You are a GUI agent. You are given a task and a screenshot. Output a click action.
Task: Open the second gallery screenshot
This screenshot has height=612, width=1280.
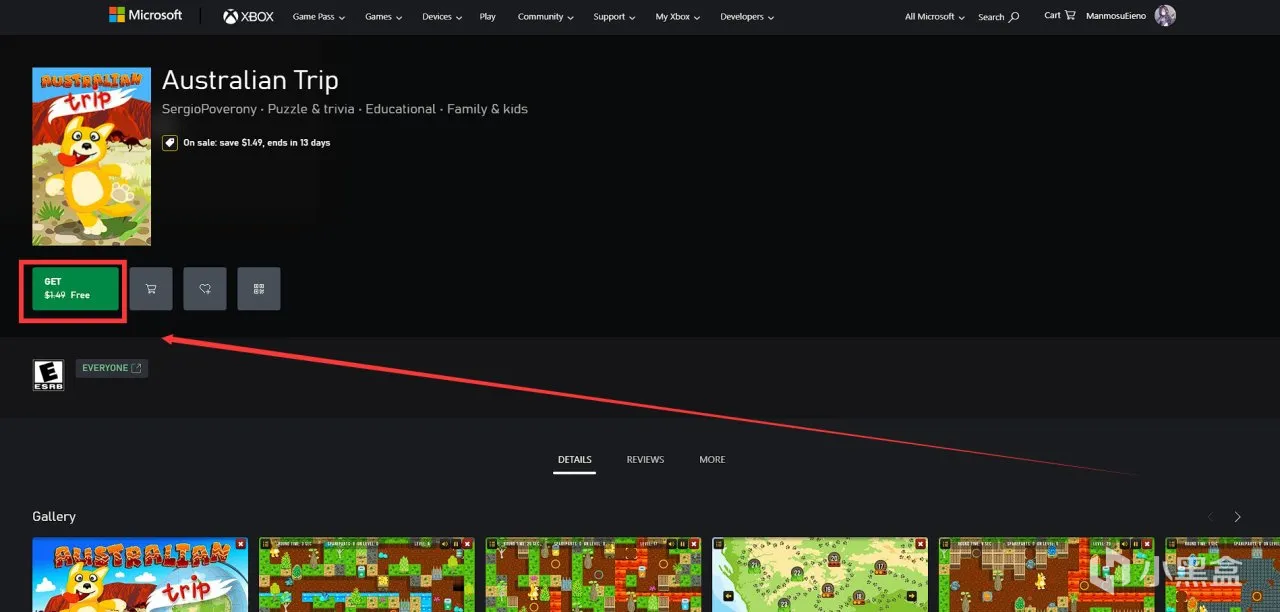tap(367, 574)
